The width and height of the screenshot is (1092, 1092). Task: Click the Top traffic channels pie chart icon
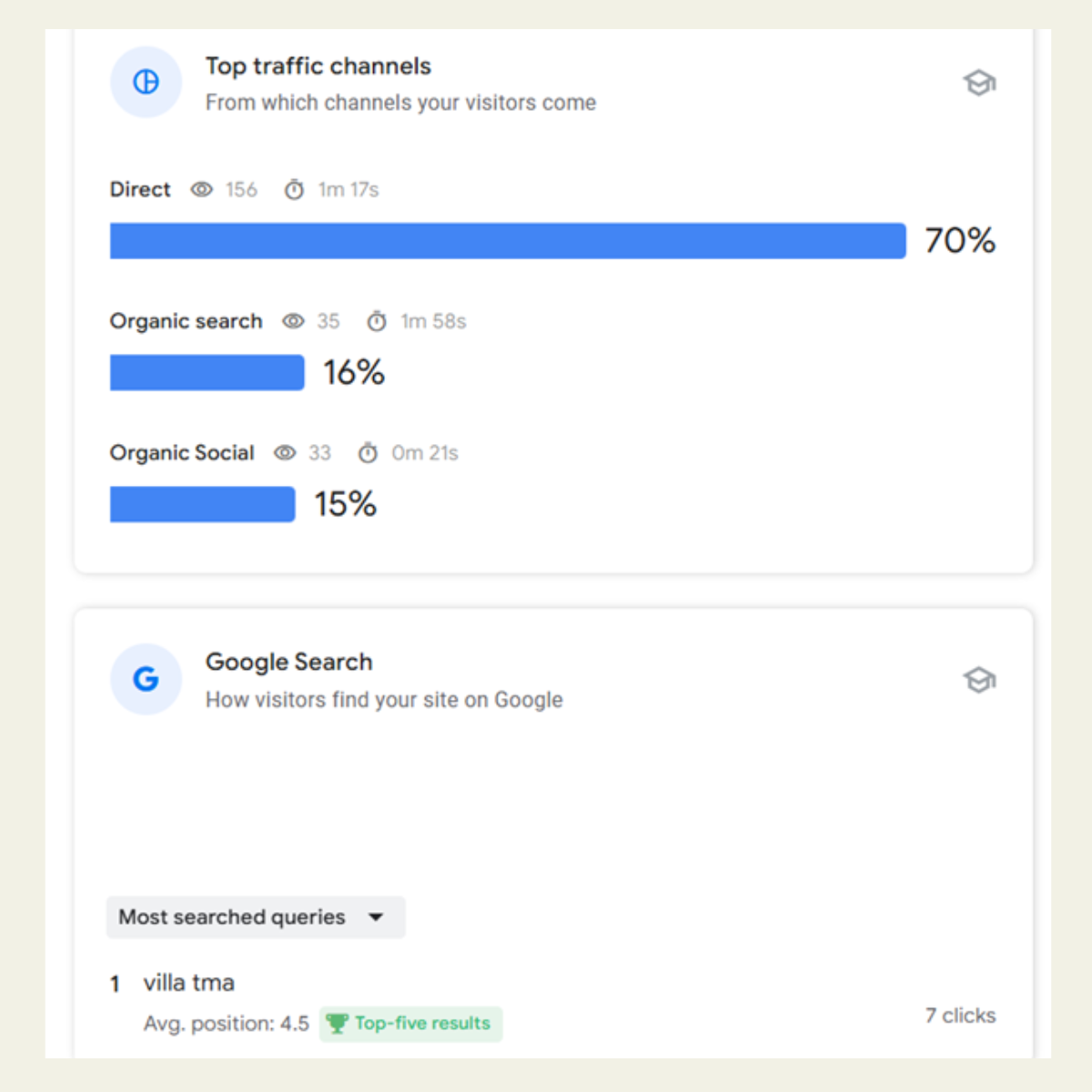pyautogui.click(x=146, y=82)
